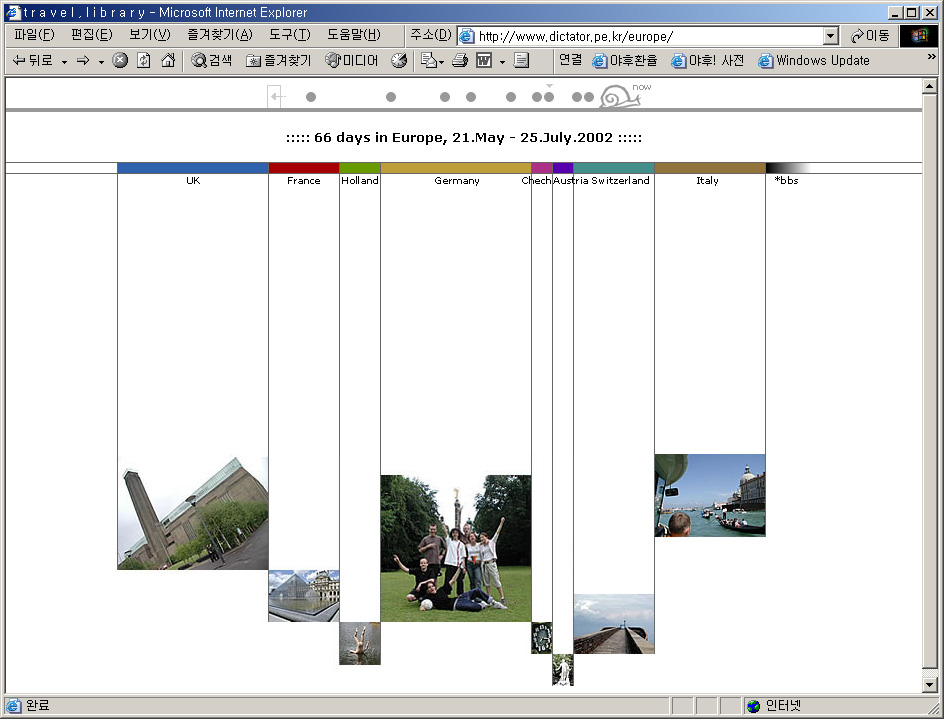This screenshot has width=944, height=719.
Task: Click the blue UK color bar
Action: coord(193,168)
